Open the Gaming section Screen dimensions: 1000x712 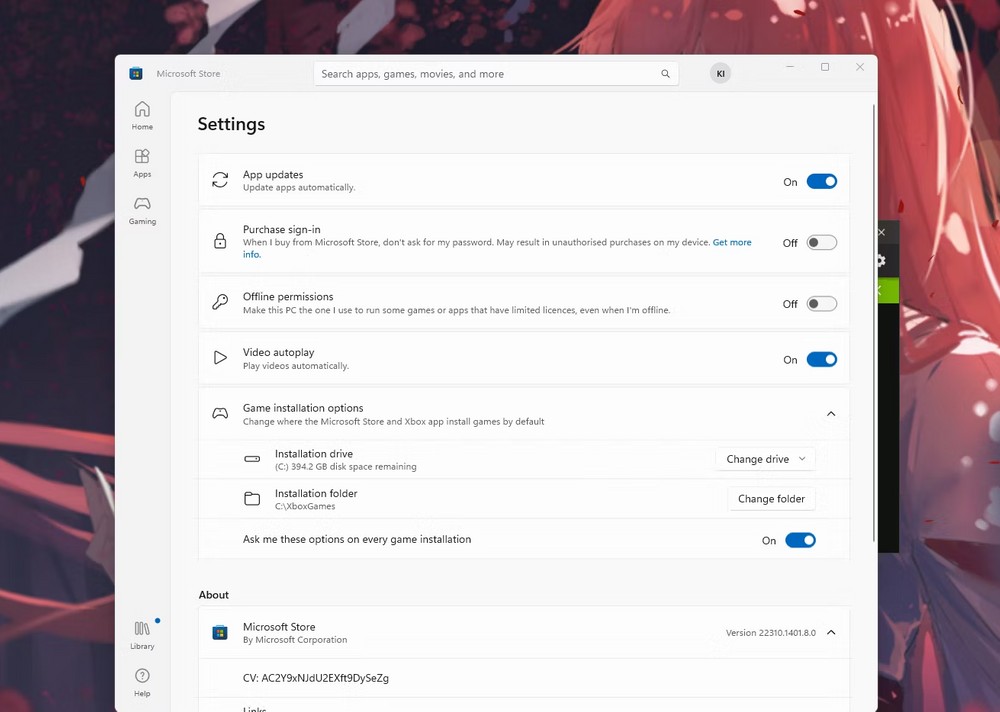[x=142, y=211]
